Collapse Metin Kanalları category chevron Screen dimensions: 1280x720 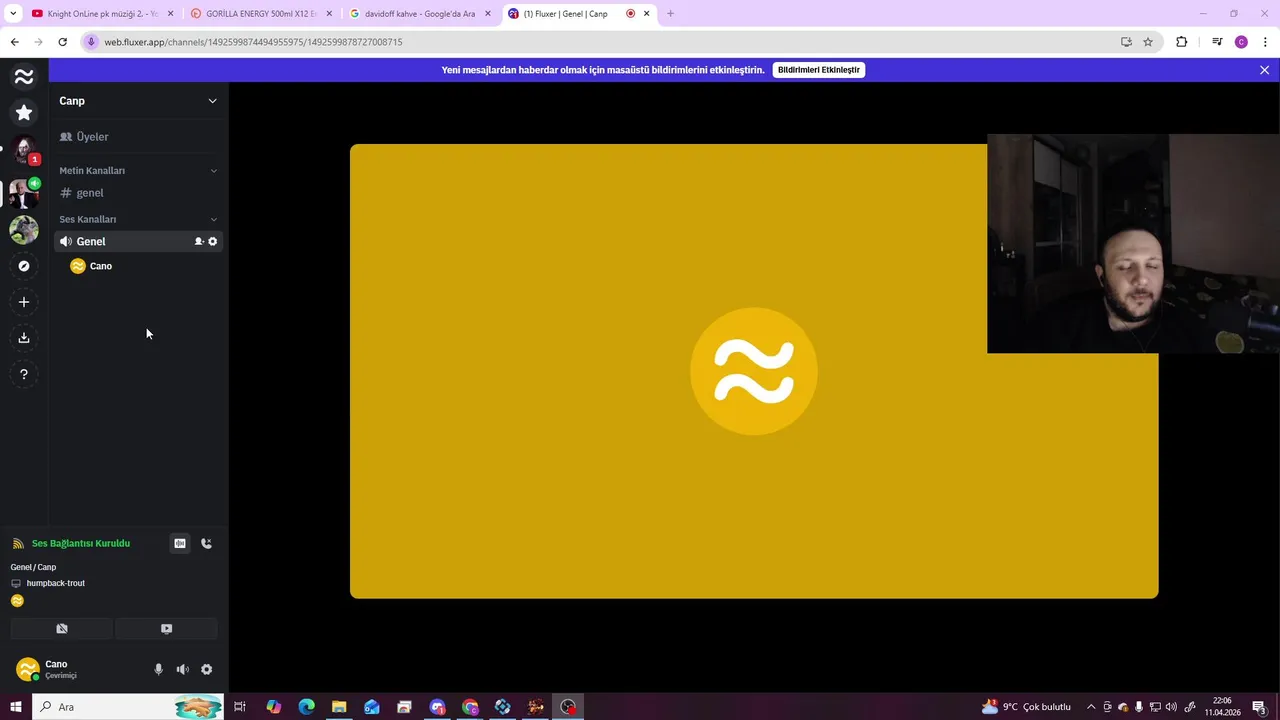[x=213, y=171]
